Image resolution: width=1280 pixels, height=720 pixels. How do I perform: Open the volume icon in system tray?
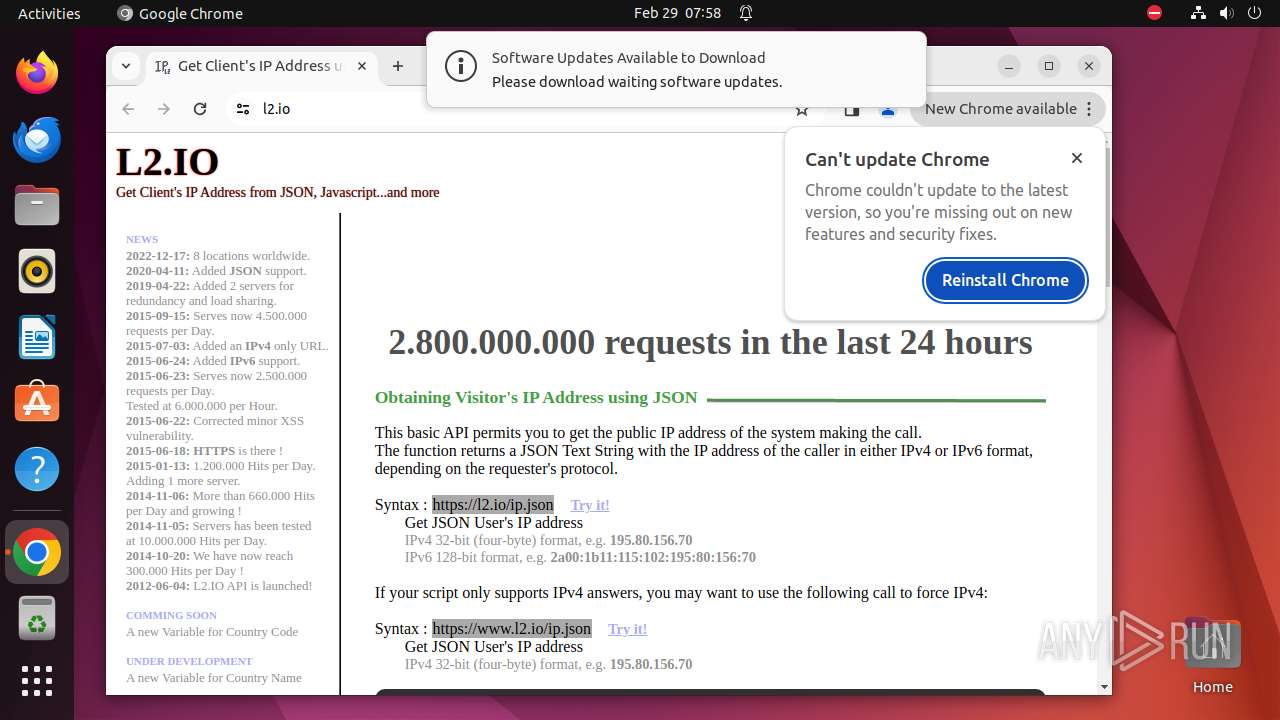point(1226,13)
